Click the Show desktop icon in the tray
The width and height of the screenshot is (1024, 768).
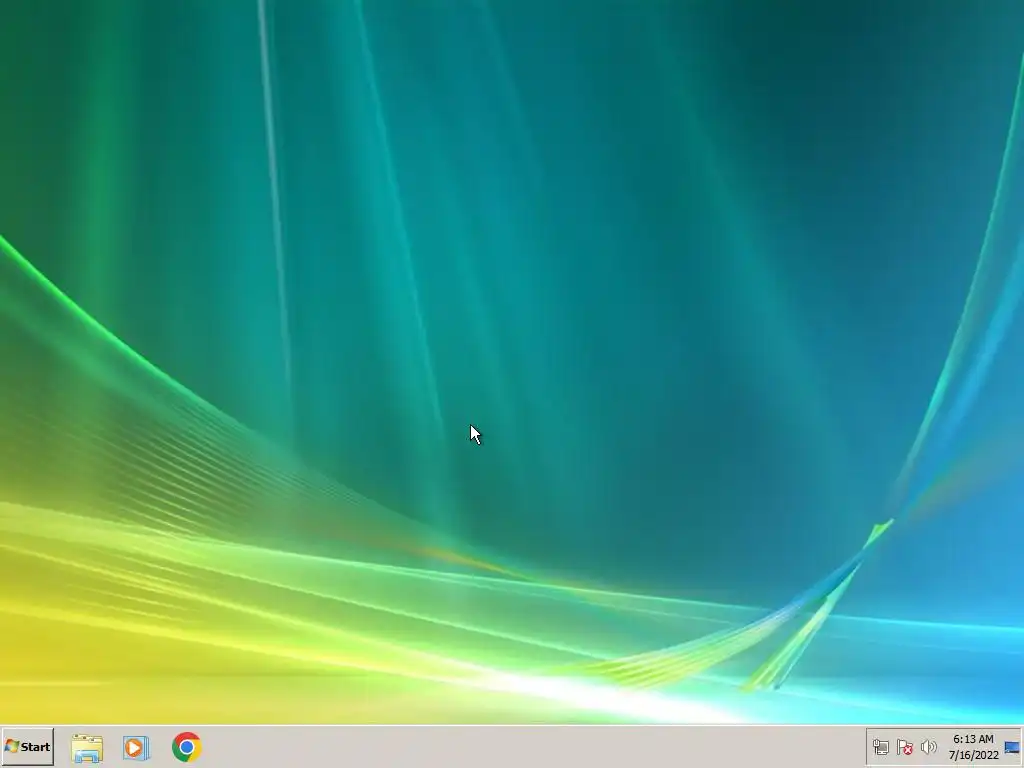1012,748
